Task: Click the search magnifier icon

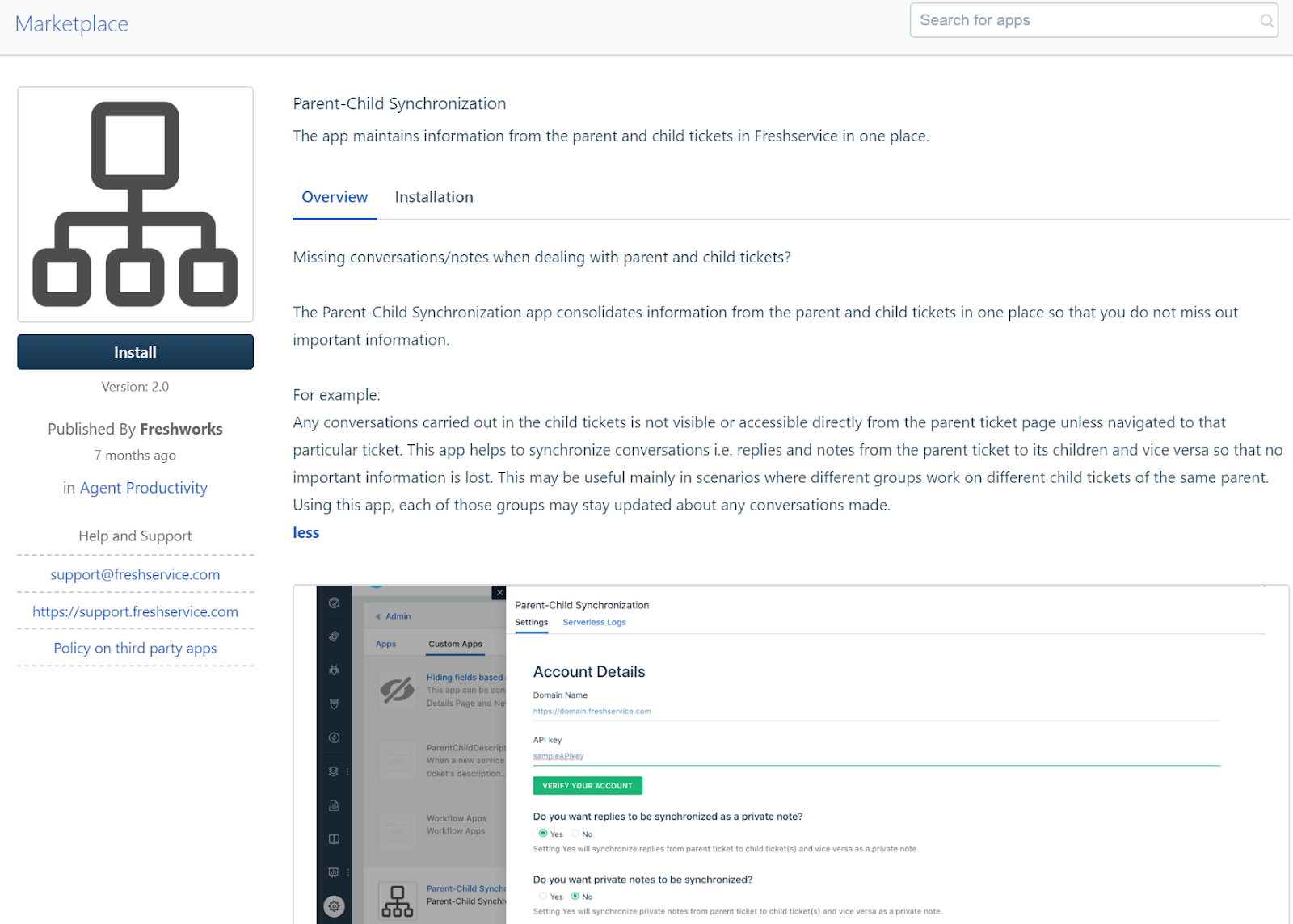Action: coord(1266,21)
